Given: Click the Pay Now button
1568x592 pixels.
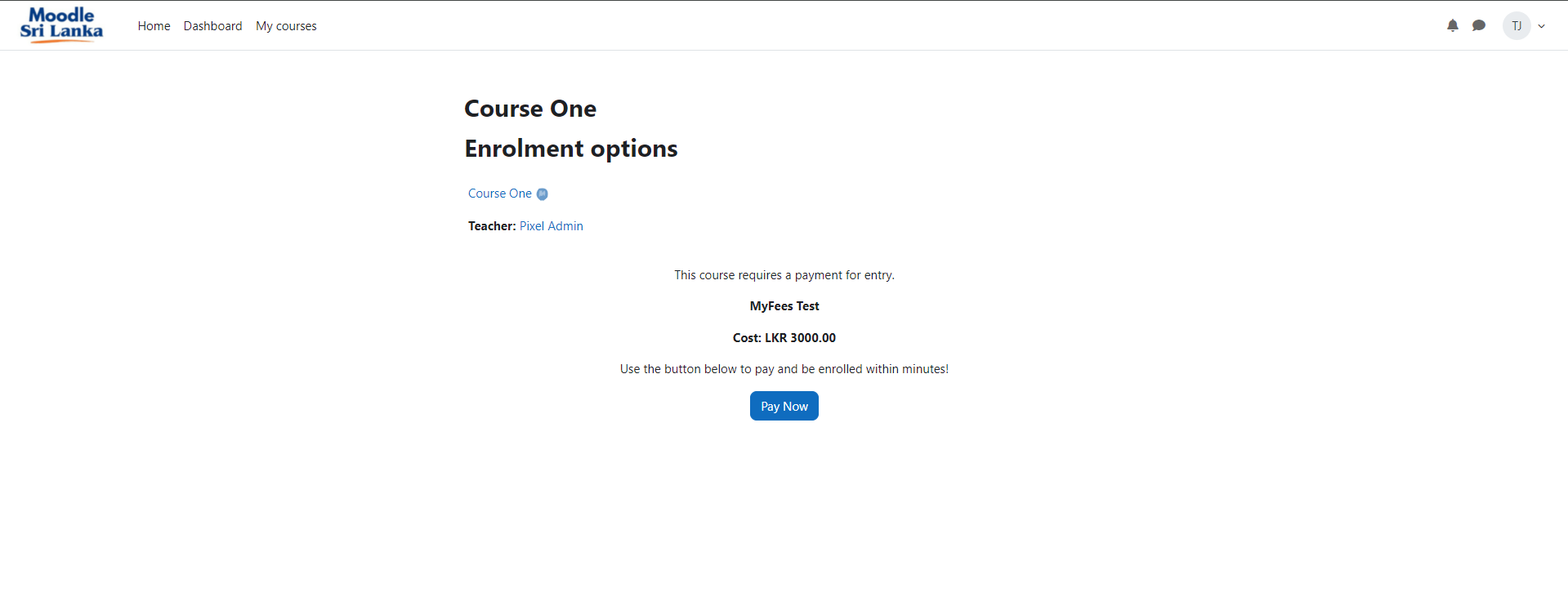Looking at the screenshot, I should (x=784, y=406).
